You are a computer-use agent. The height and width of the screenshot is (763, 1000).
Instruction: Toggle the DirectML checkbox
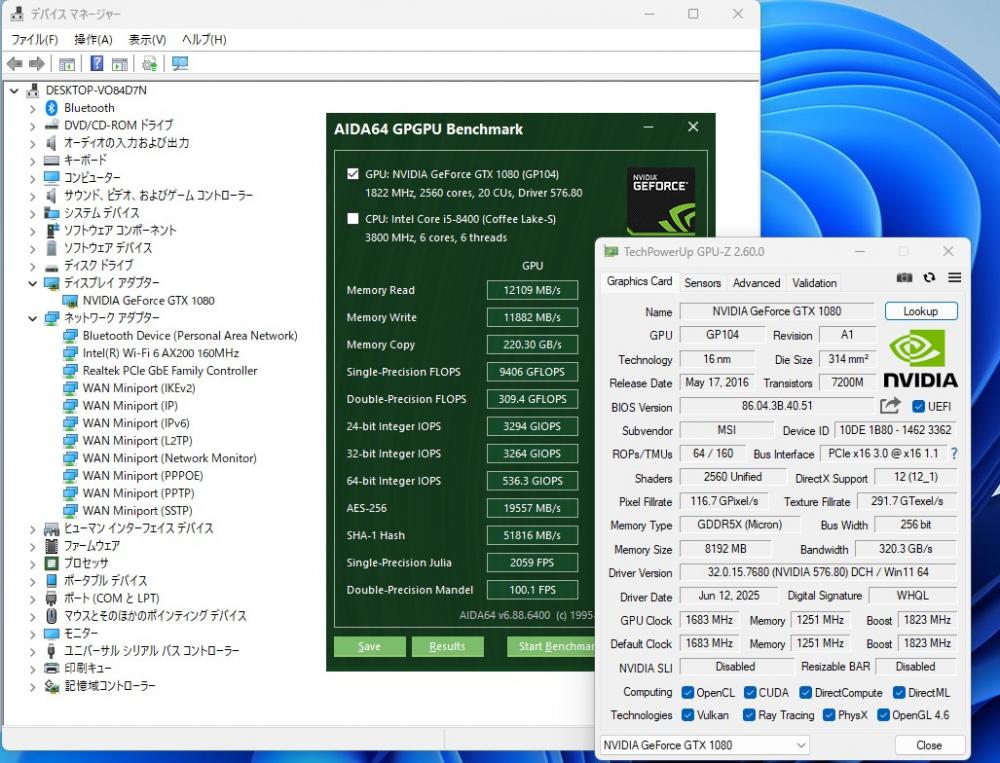[x=899, y=693]
